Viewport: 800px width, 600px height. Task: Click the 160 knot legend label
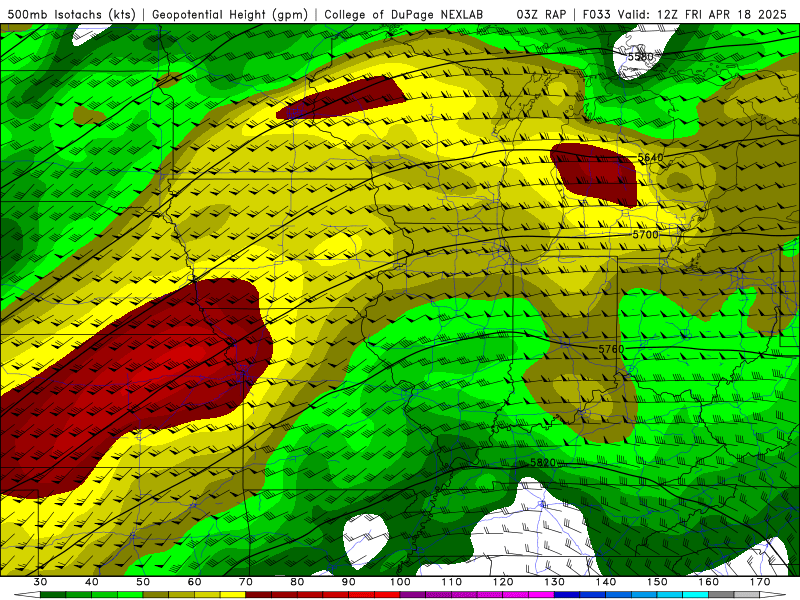709,582
